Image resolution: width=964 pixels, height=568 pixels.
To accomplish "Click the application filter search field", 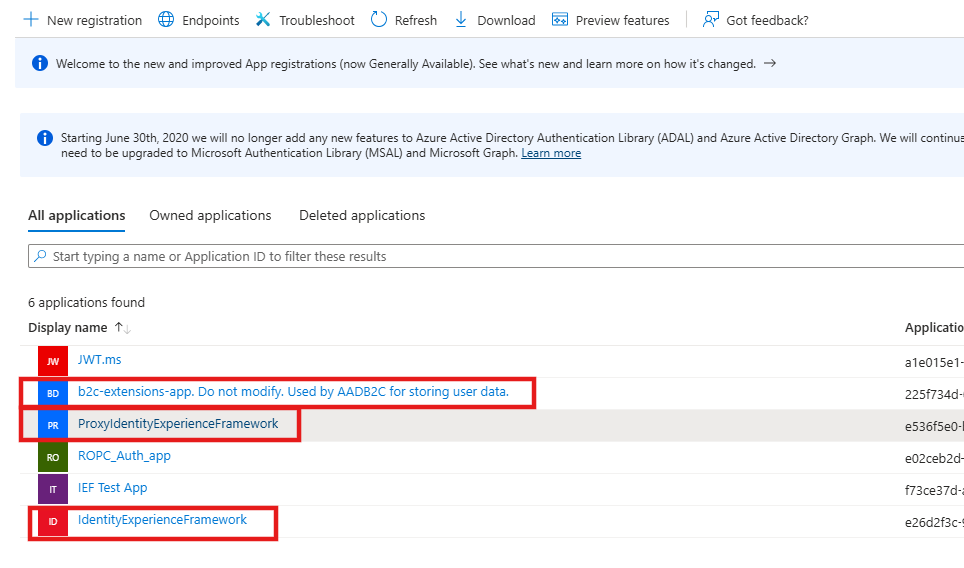I will [496, 256].
